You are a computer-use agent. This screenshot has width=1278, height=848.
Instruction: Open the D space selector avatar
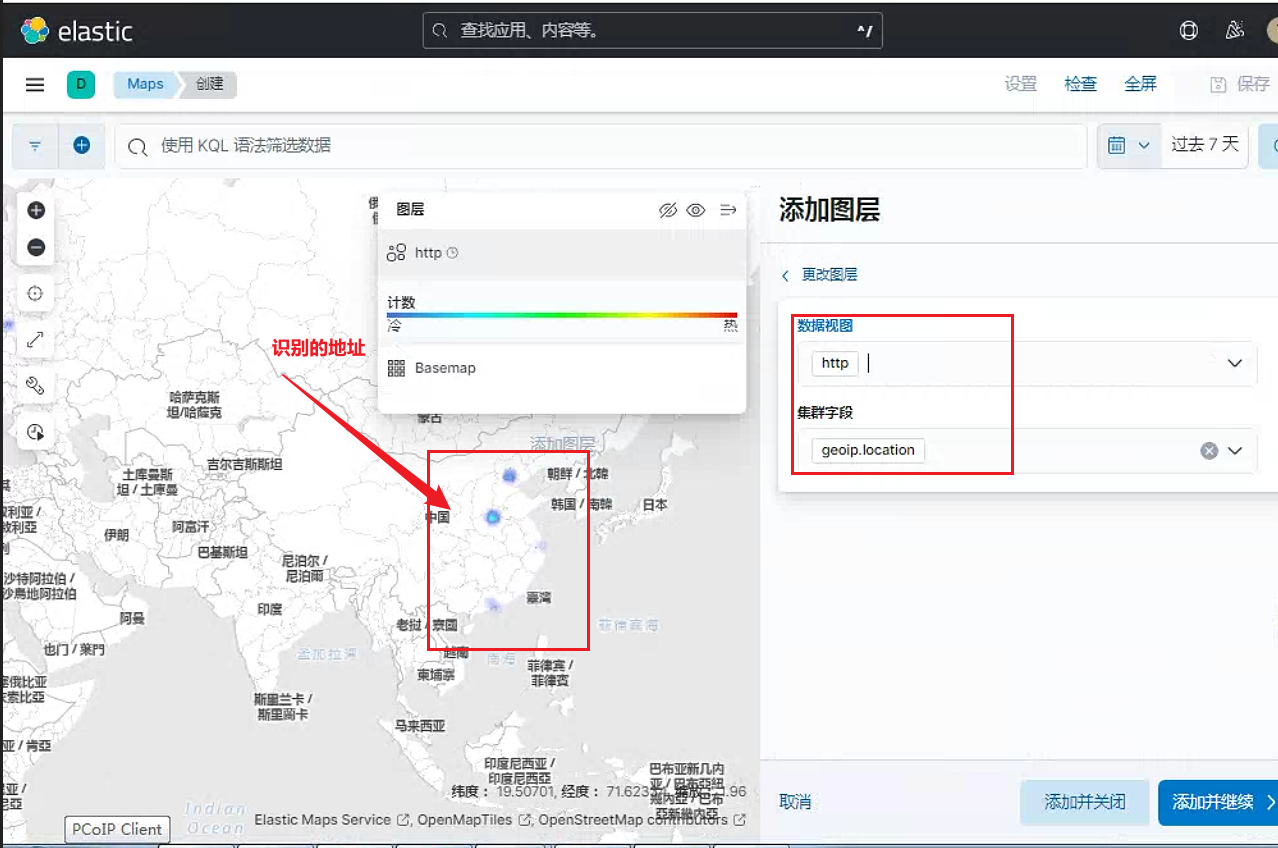[81, 85]
